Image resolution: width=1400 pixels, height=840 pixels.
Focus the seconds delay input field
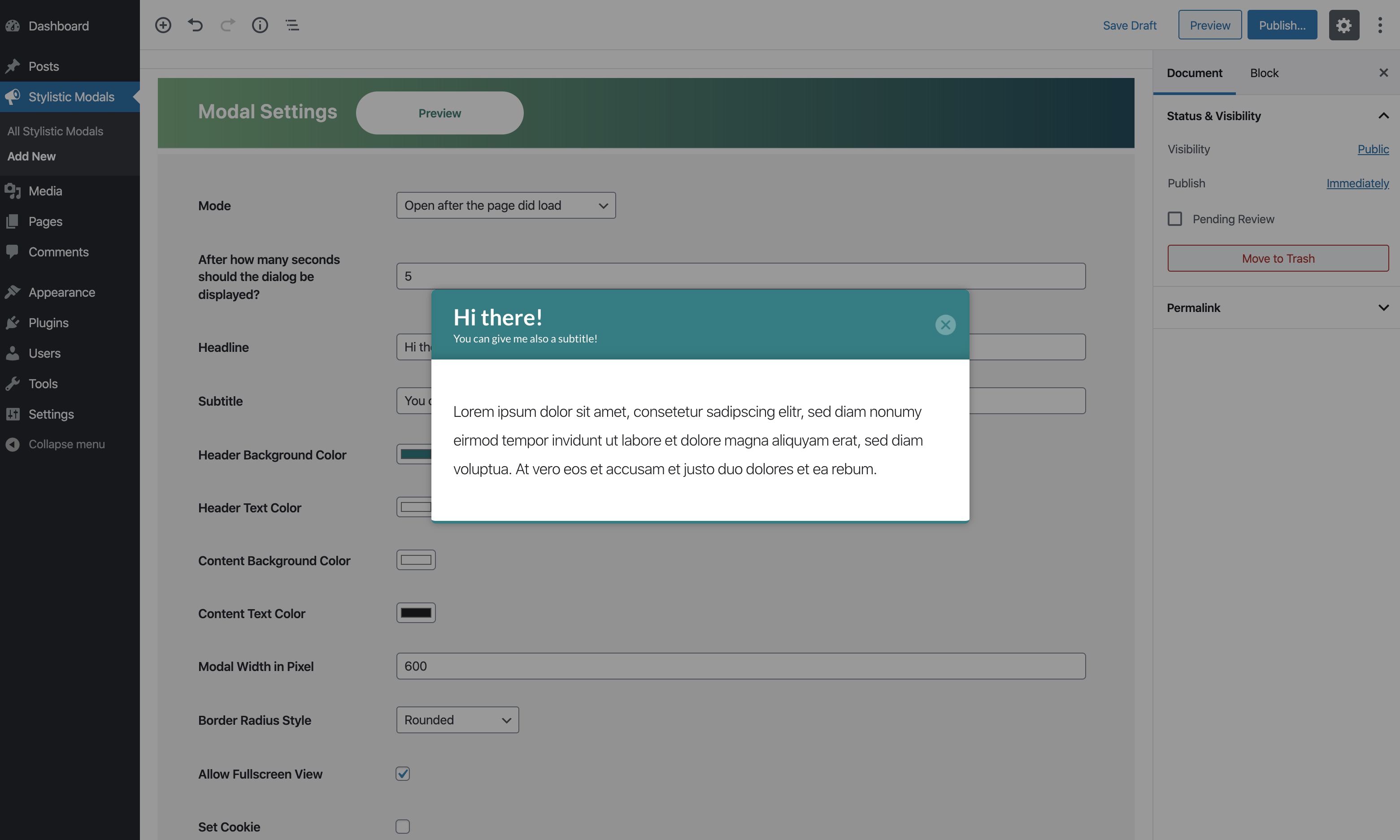point(740,276)
